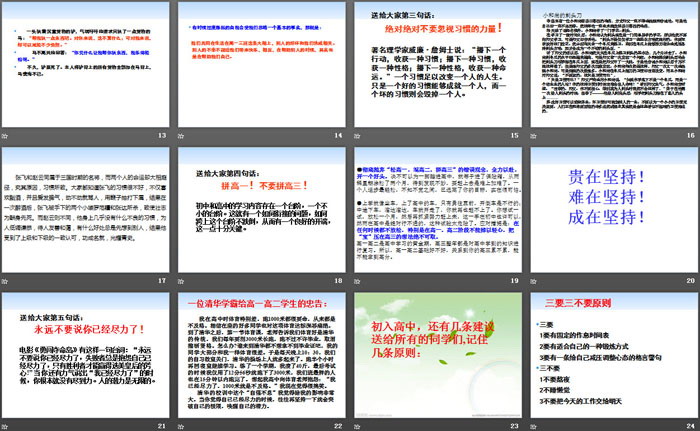Click slide number label 20

click(x=691, y=280)
